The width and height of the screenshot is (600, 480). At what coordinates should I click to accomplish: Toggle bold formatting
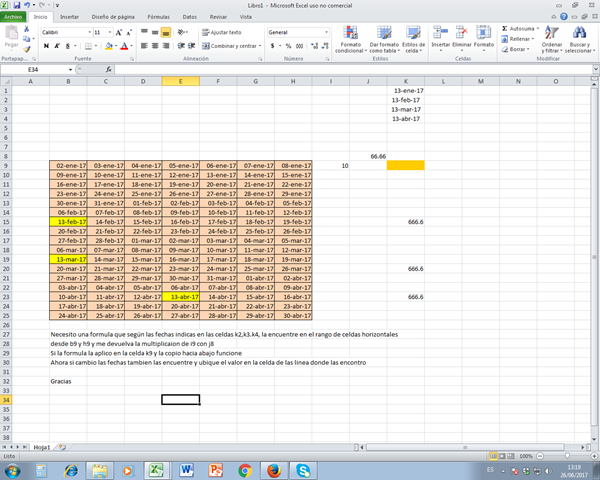(x=46, y=46)
